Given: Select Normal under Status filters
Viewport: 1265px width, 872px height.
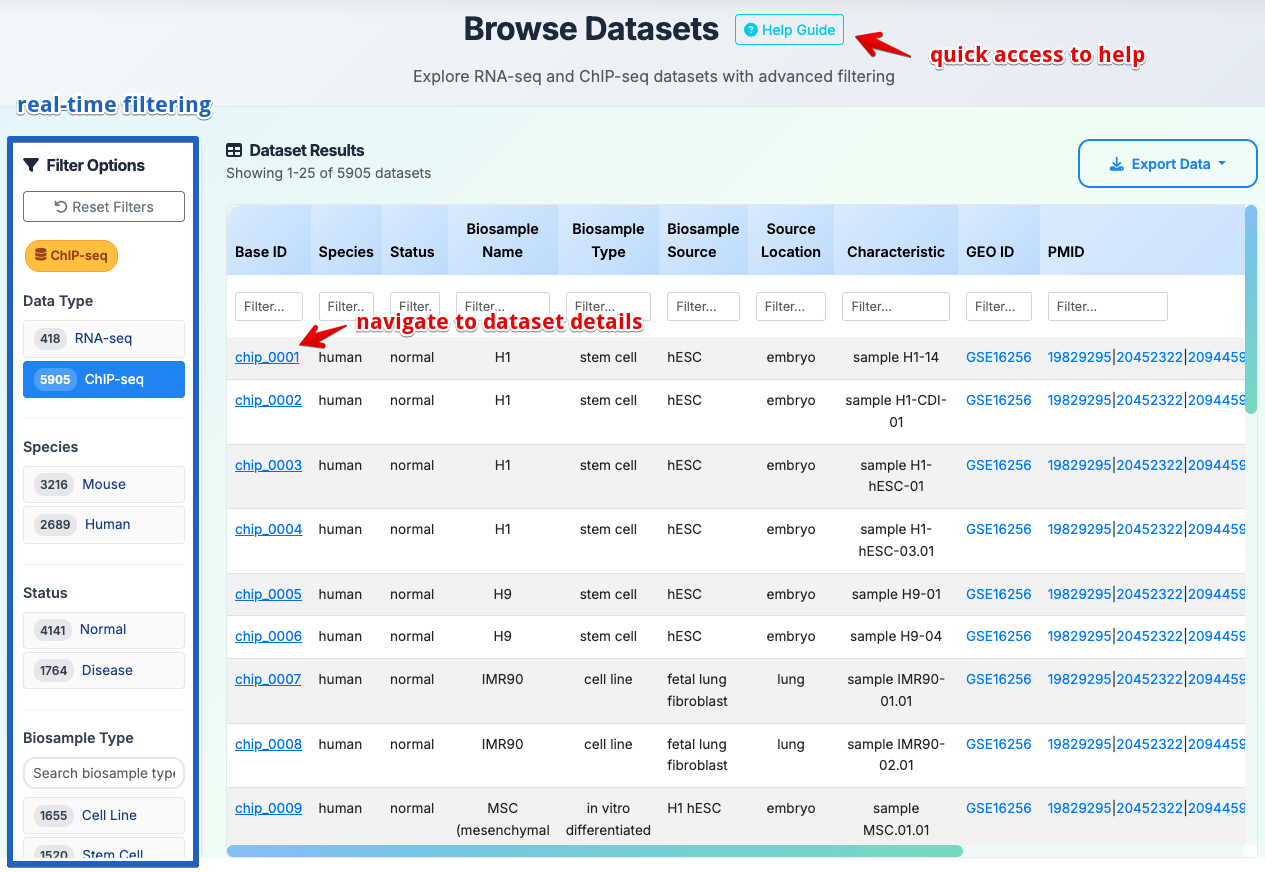Looking at the screenshot, I should (x=104, y=630).
